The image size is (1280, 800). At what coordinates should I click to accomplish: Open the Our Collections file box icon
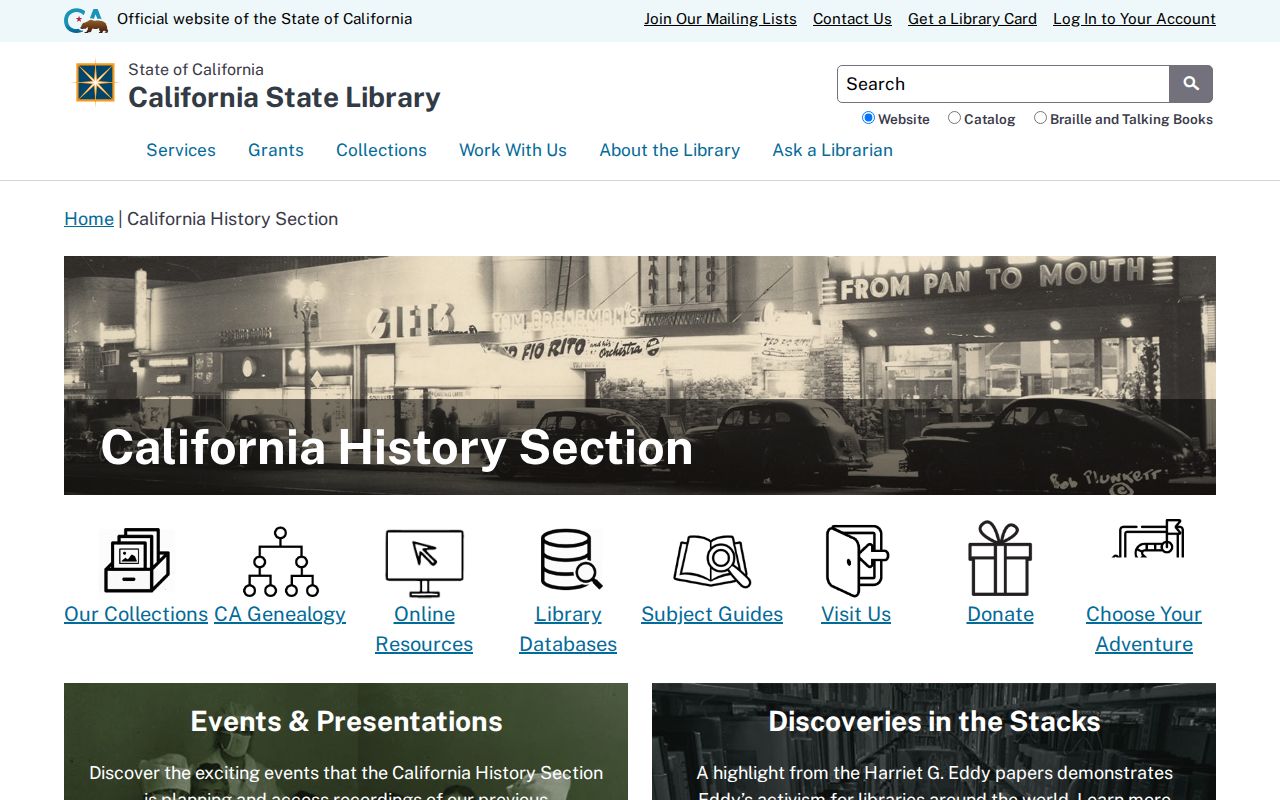point(137,560)
